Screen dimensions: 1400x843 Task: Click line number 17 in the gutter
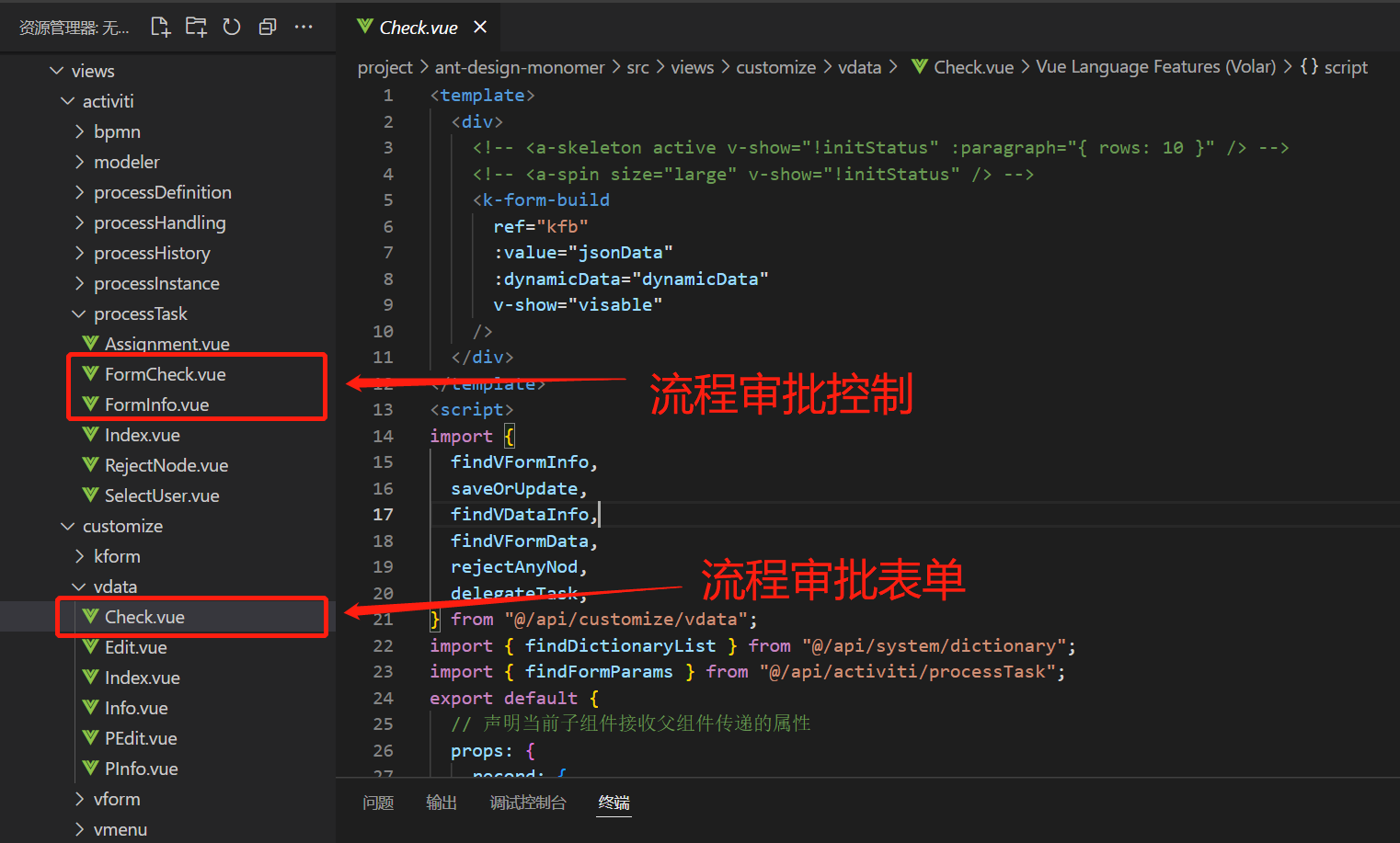pyautogui.click(x=383, y=515)
